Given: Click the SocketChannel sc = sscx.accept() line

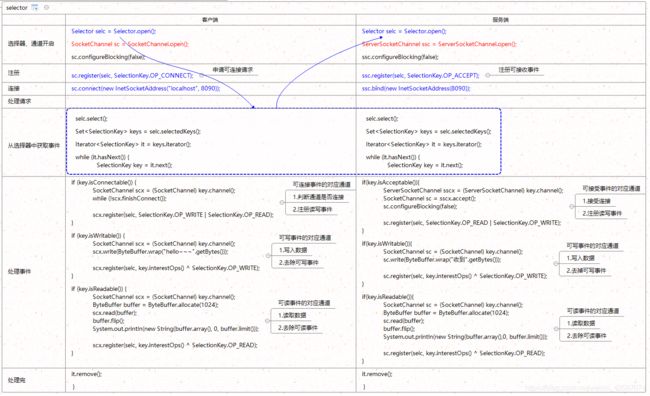Looking at the screenshot, I should pyautogui.click(x=429, y=198).
